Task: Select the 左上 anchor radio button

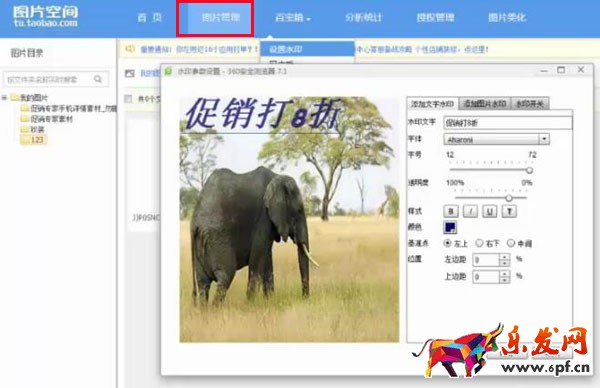Action: [447, 243]
